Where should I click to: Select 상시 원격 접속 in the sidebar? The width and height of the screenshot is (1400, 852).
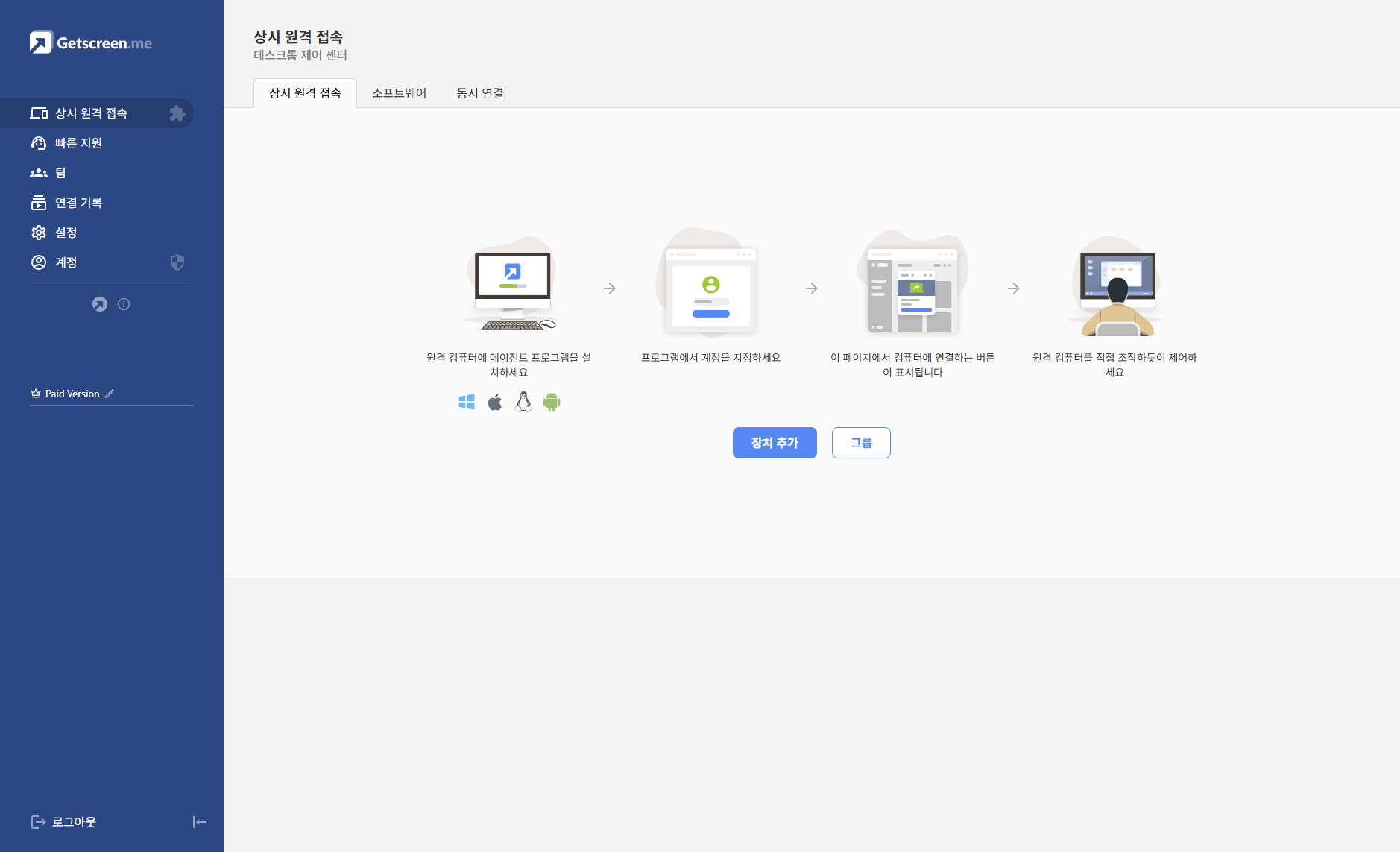point(97,113)
